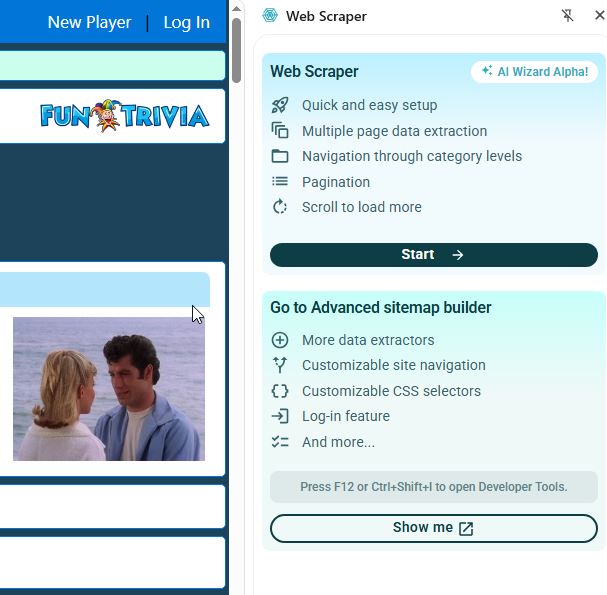Screen dimensions: 607x595
Task: Click Show me for Developer Tools
Action: click(x=434, y=528)
